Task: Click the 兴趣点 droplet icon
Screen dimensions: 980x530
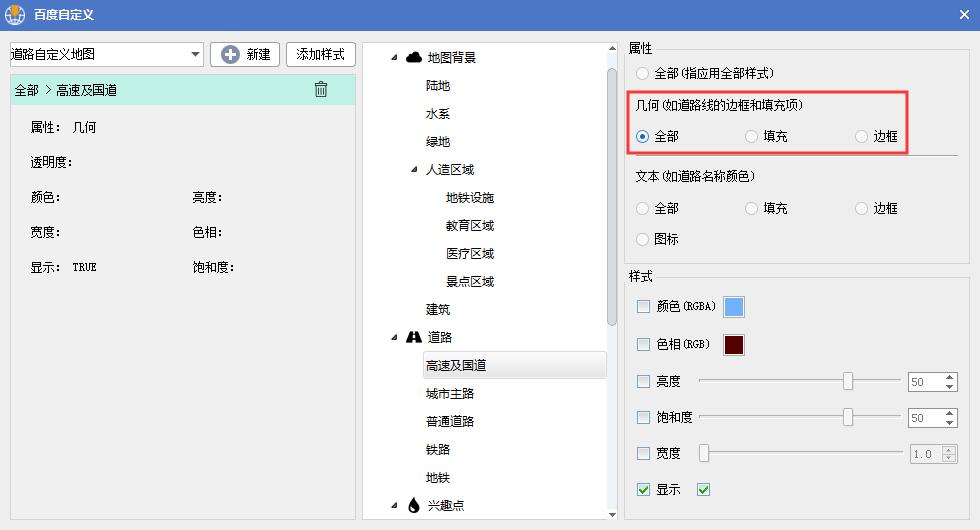Action: click(x=414, y=505)
